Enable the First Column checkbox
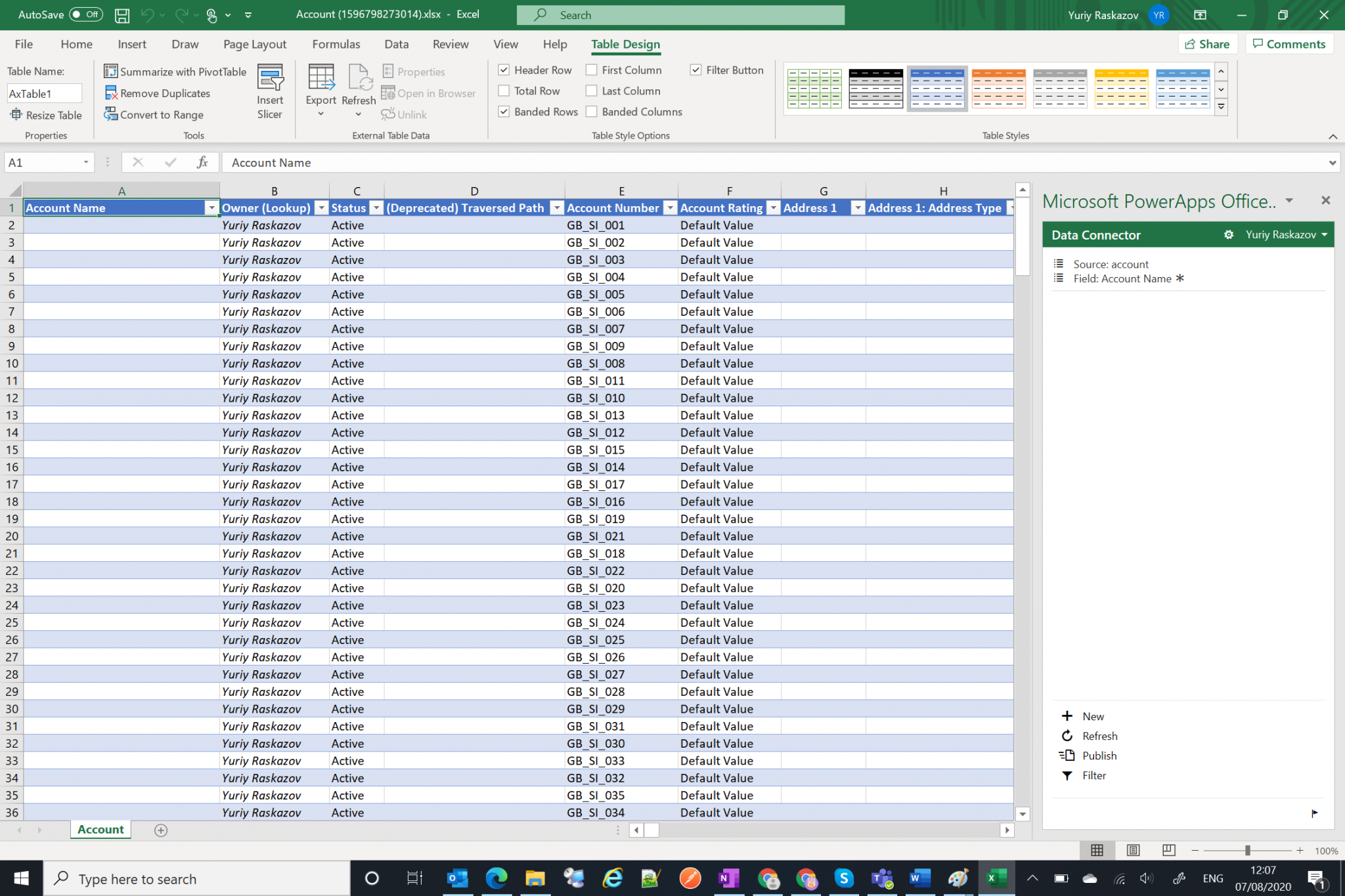The image size is (1345, 896). coord(590,70)
